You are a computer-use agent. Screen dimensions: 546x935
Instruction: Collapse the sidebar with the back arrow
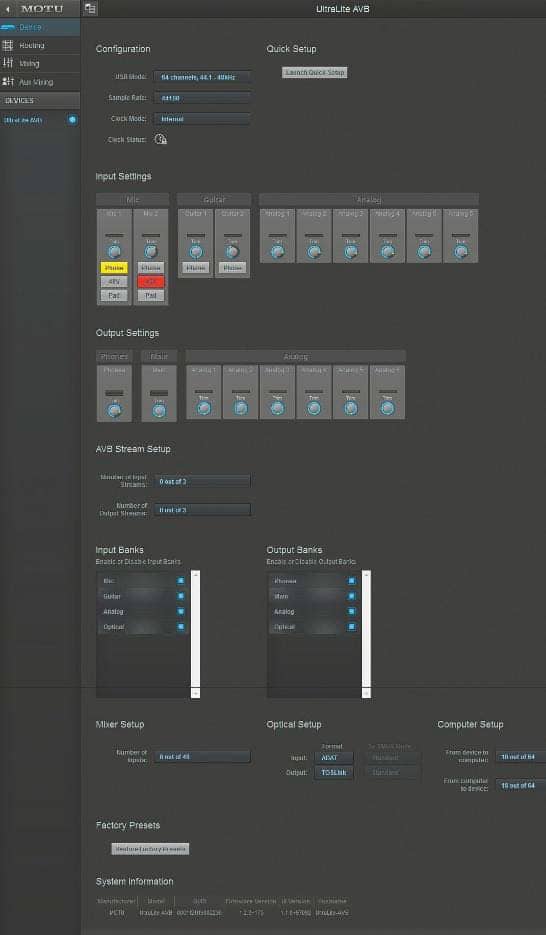click(8, 9)
